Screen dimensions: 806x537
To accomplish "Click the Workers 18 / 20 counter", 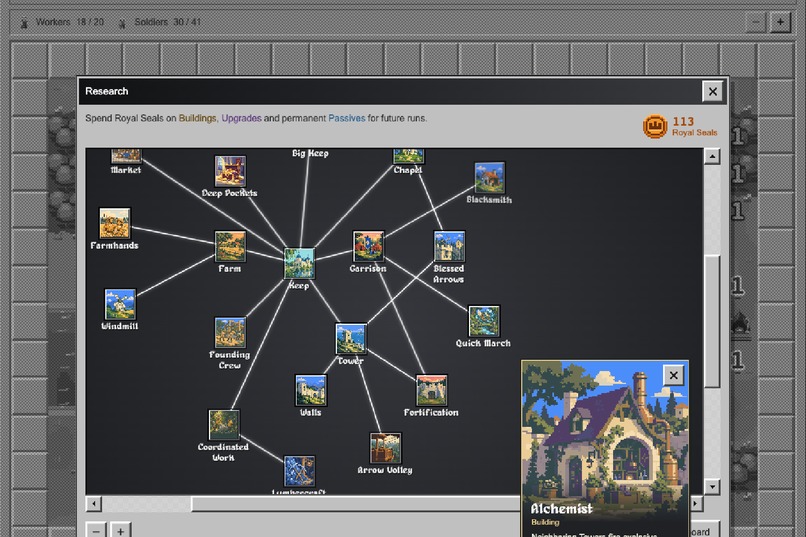I will pos(70,22).
